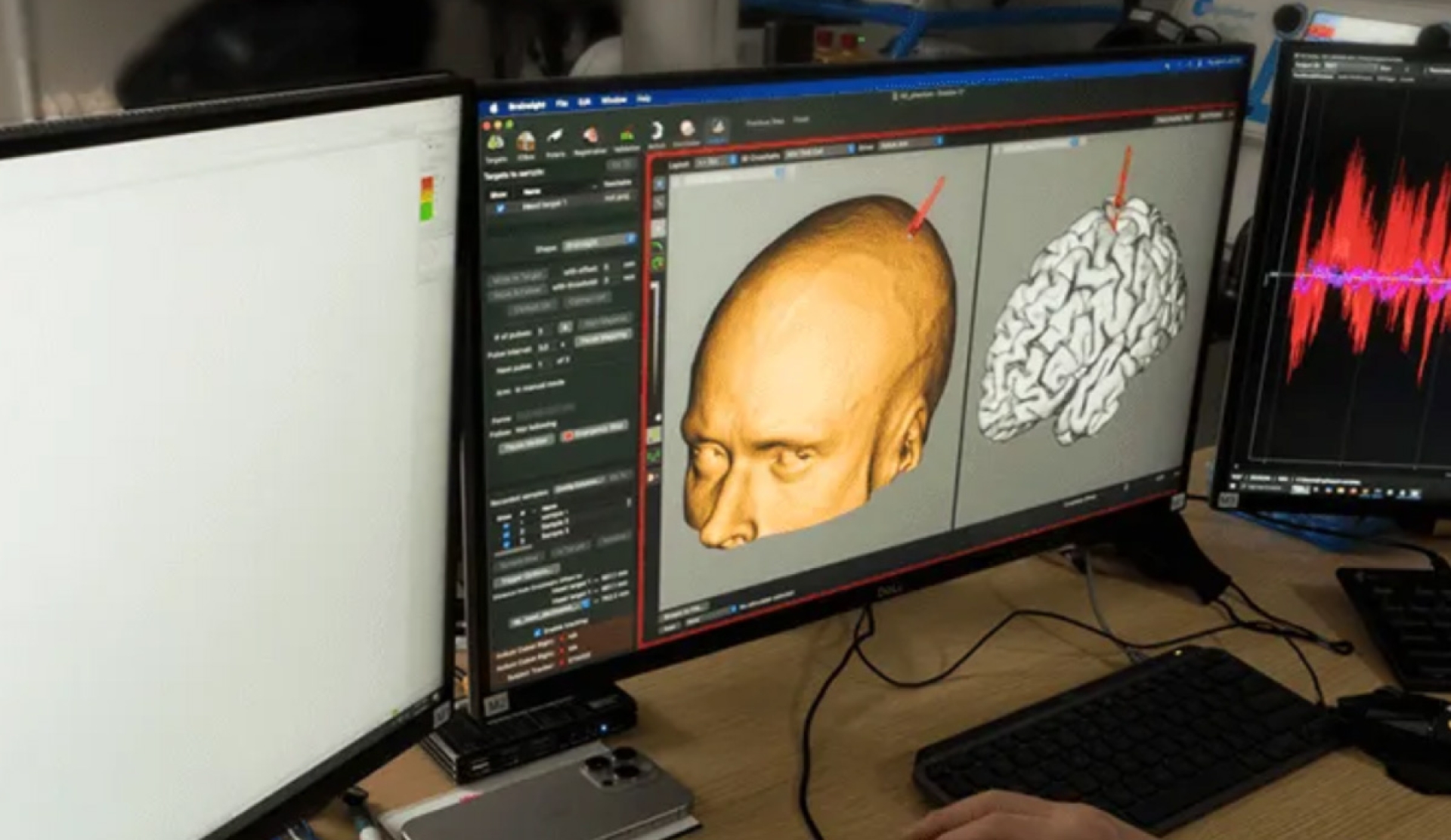Open the Help menu
Image resolution: width=1451 pixels, height=840 pixels.
tap(643, 98)
